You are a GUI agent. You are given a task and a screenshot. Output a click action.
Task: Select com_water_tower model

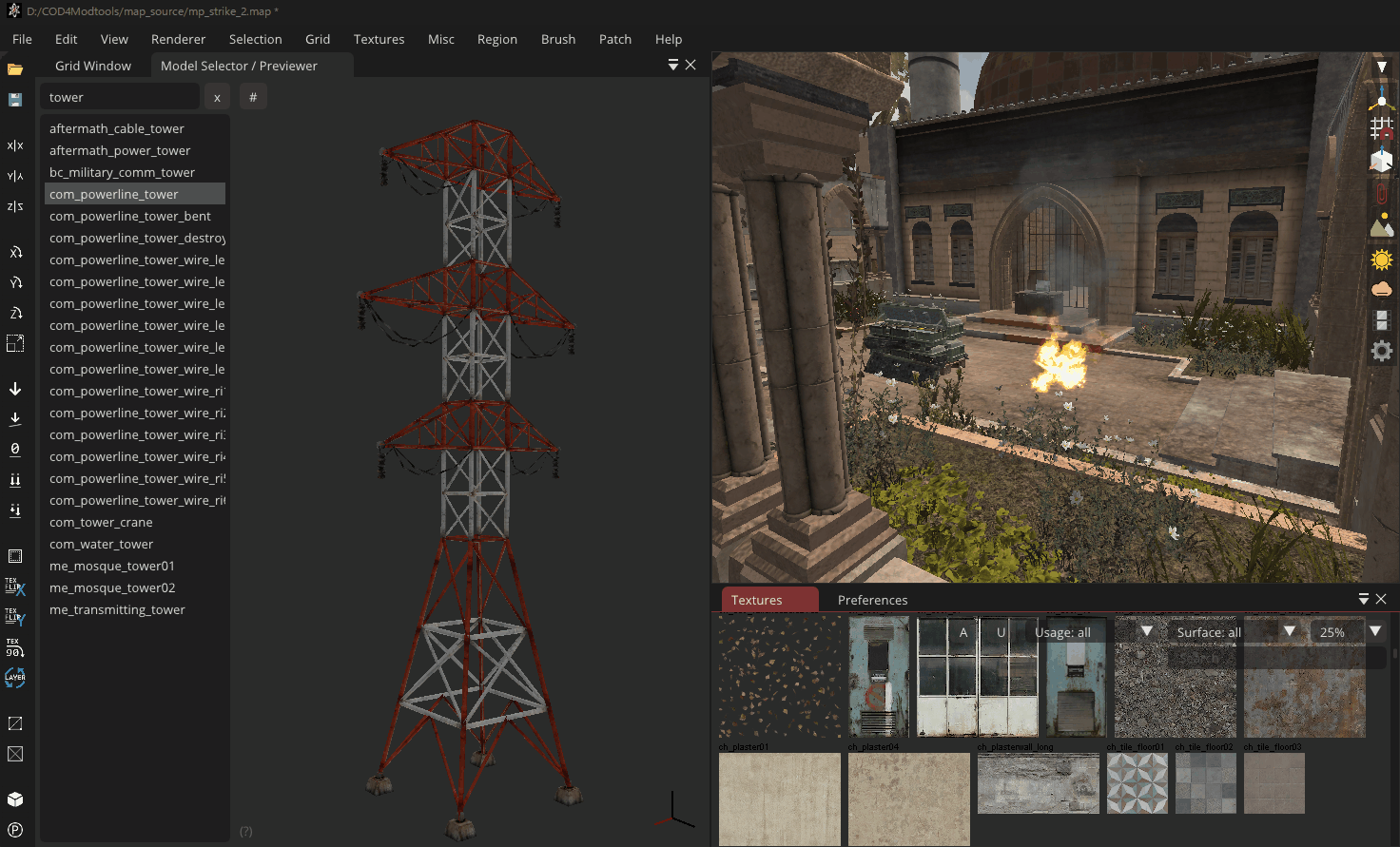[135, 544]
